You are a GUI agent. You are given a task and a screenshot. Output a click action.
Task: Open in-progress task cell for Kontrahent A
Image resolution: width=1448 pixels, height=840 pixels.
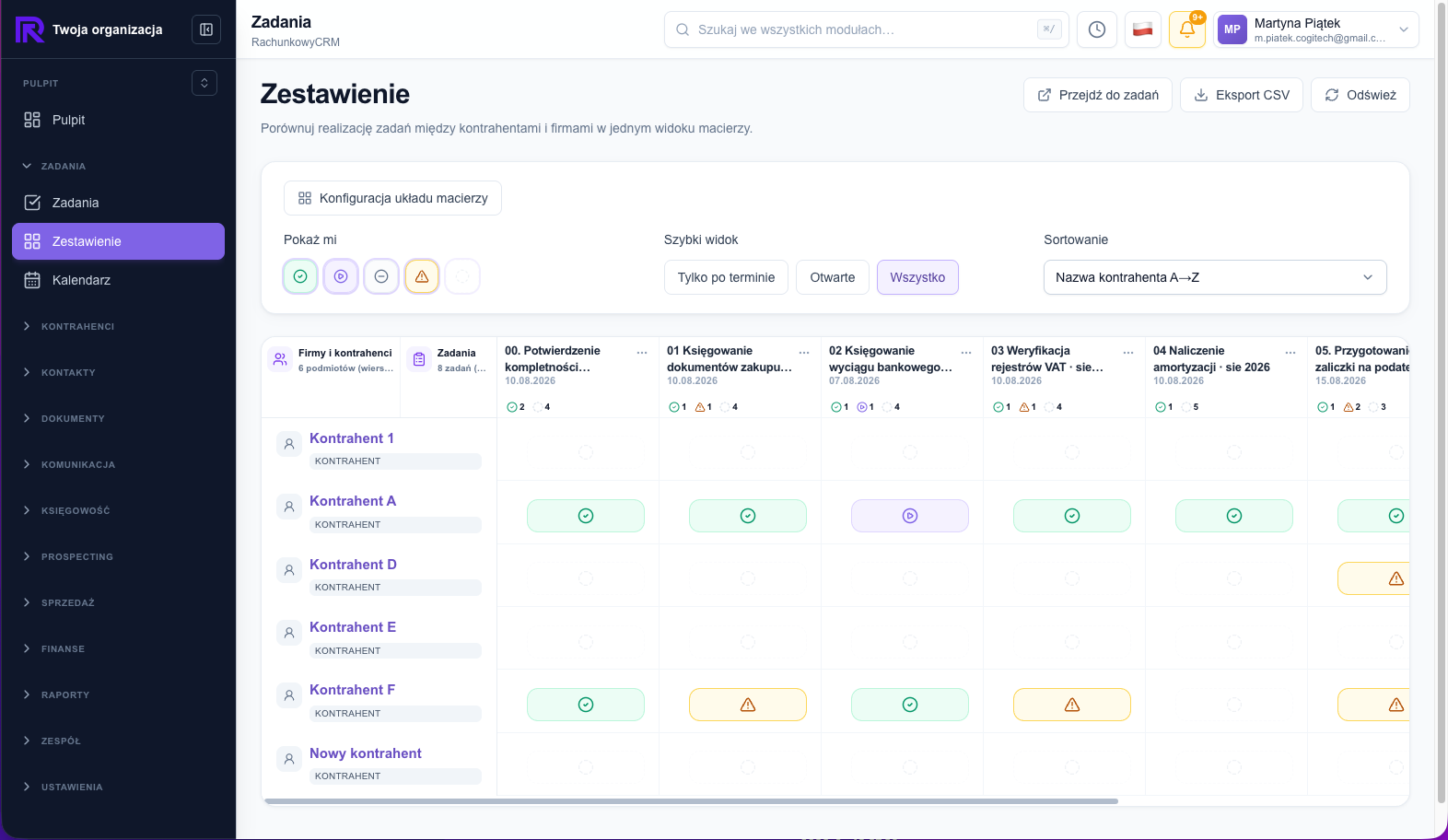910,516
